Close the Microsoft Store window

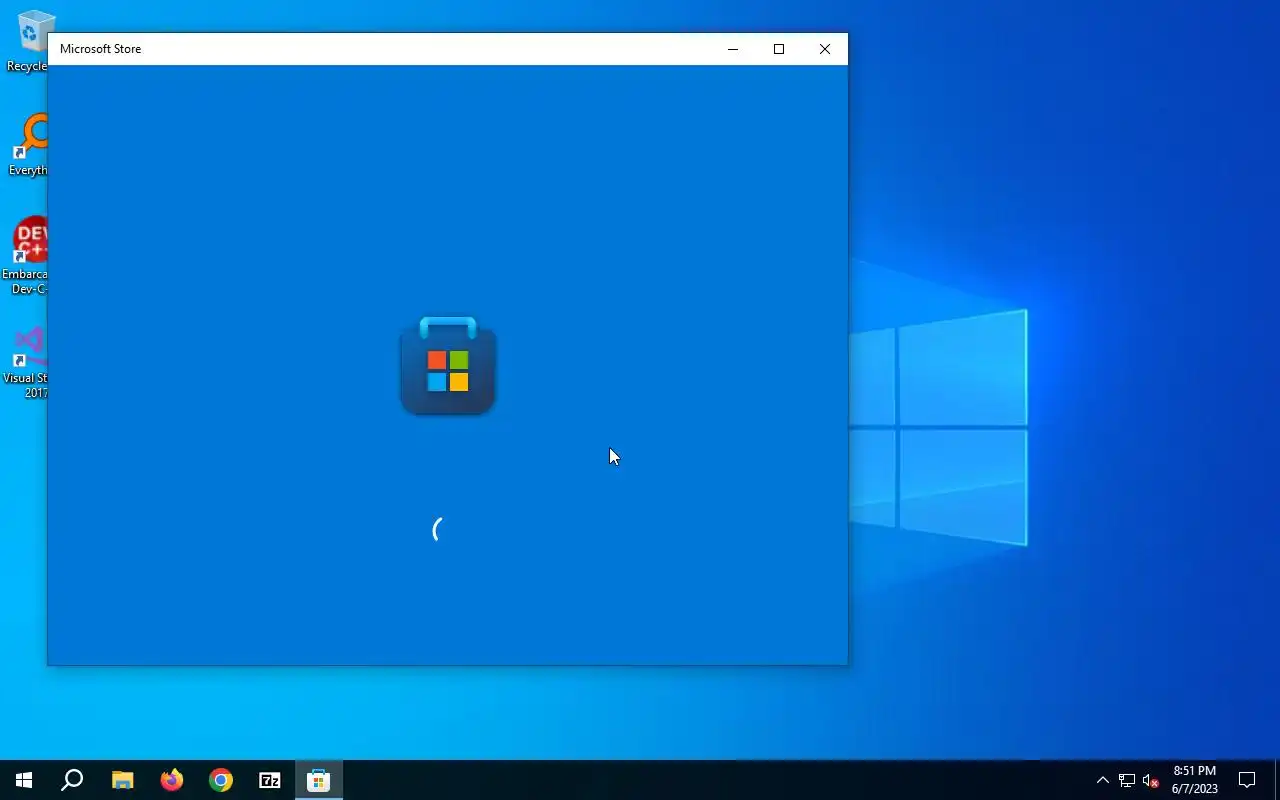tap(825, 49)
